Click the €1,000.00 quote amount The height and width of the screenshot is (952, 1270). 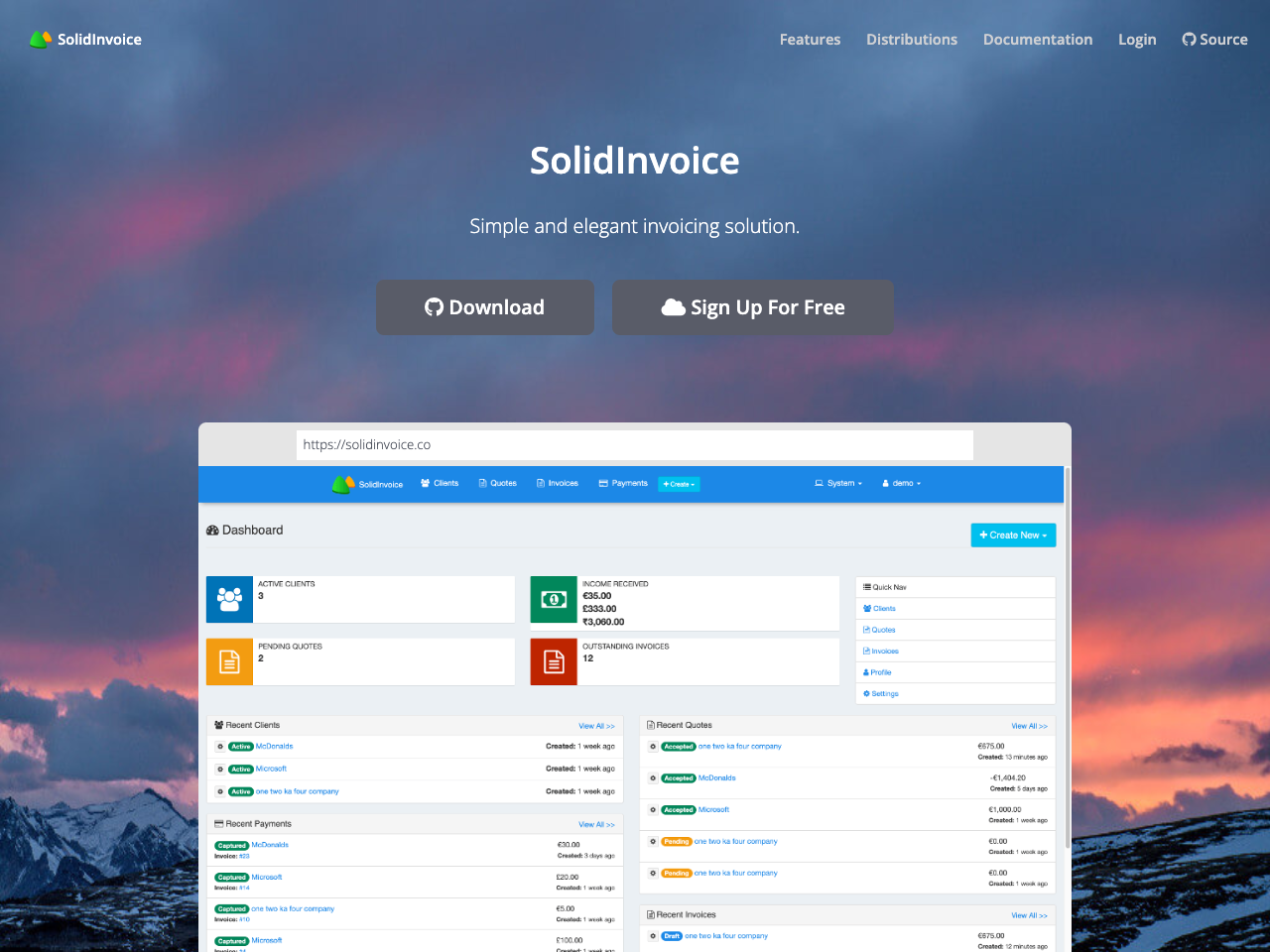point(1005,809)
